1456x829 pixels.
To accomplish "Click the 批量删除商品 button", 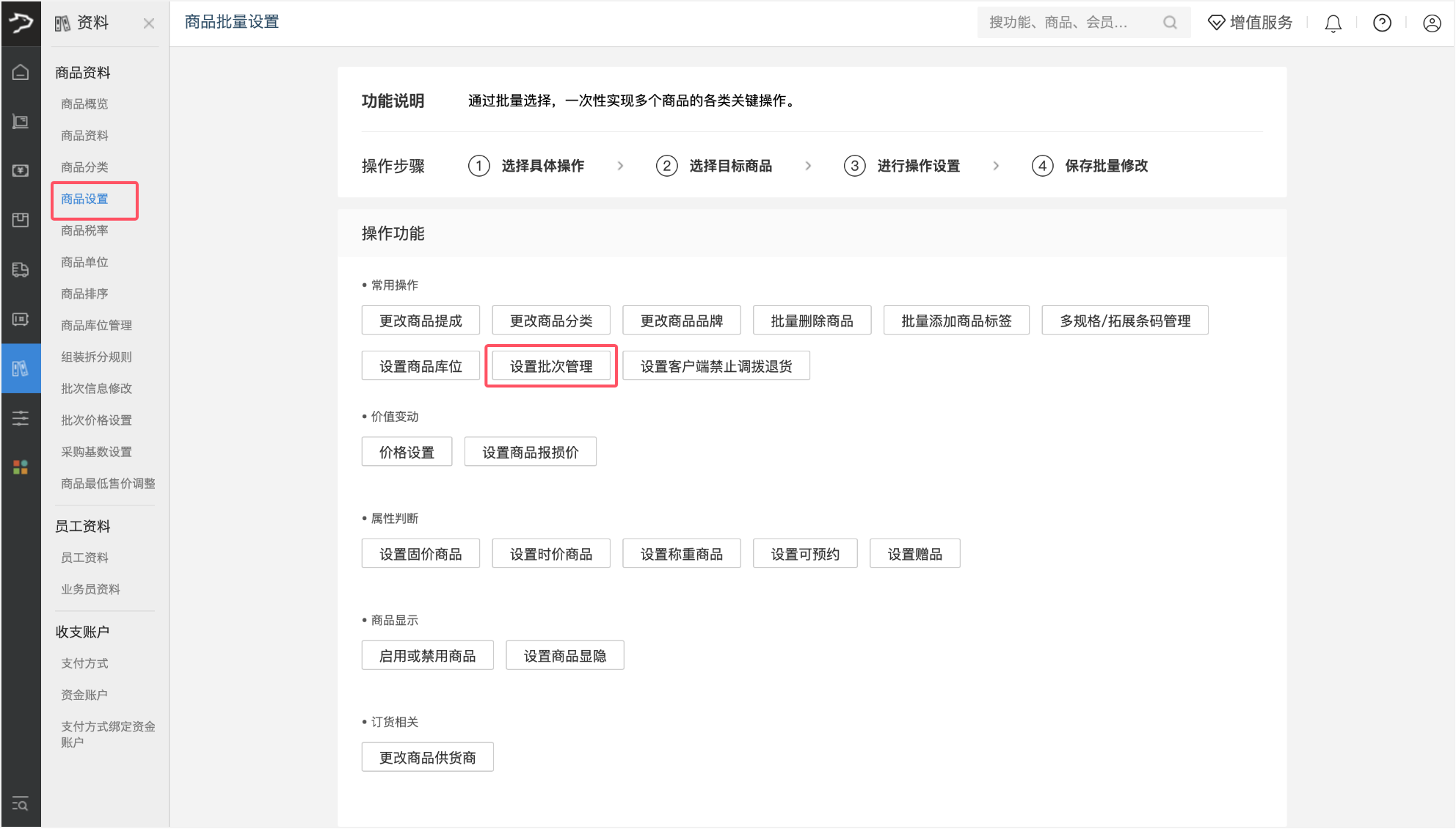I will pos(812,321).
